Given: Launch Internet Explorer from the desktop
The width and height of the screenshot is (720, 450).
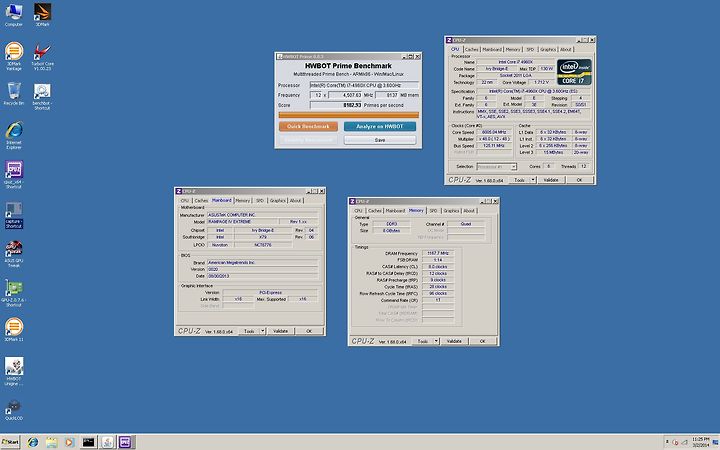Looking at the screenshot, I should [14, 135].
